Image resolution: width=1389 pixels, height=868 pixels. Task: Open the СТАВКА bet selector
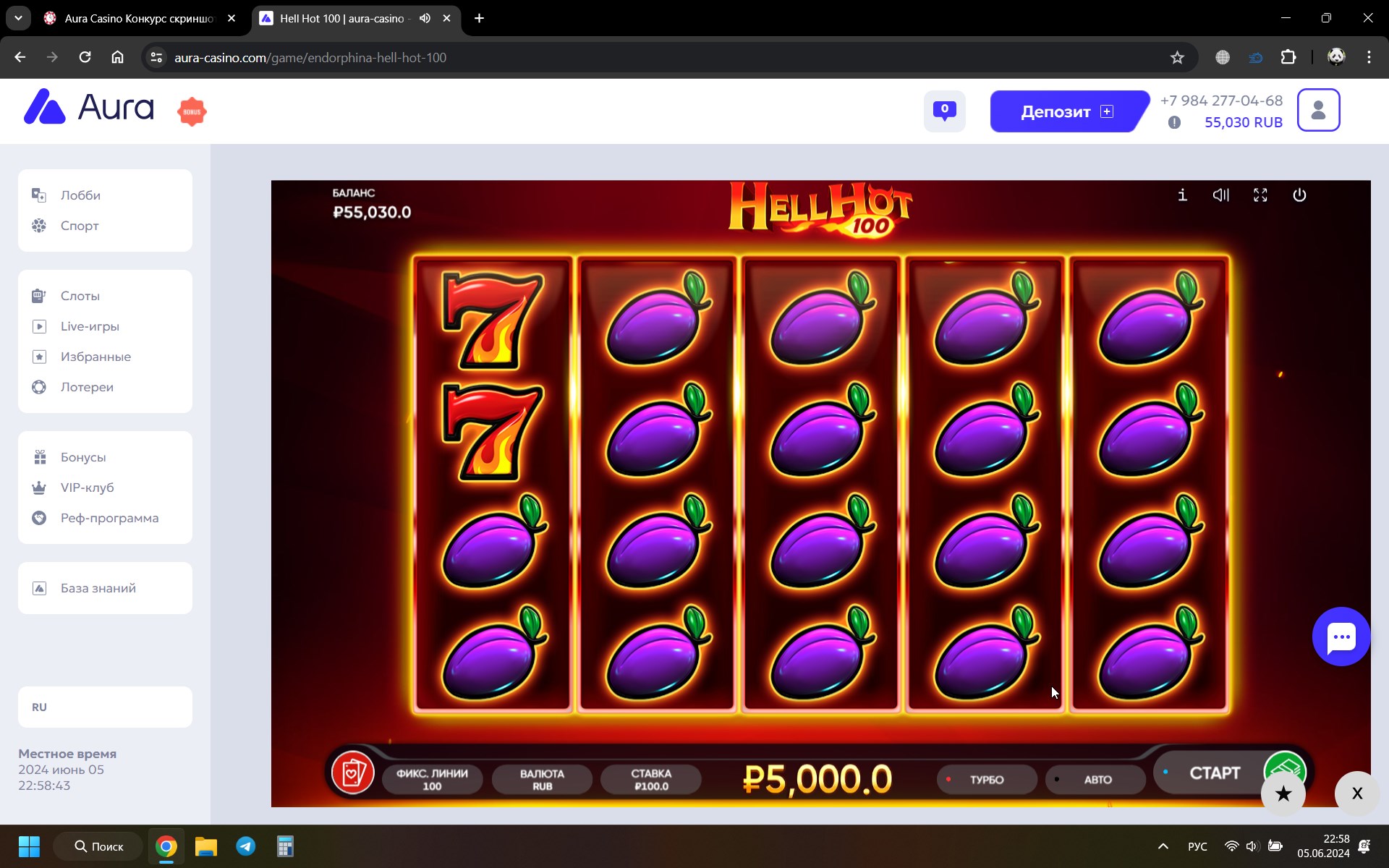pos(651,780)
